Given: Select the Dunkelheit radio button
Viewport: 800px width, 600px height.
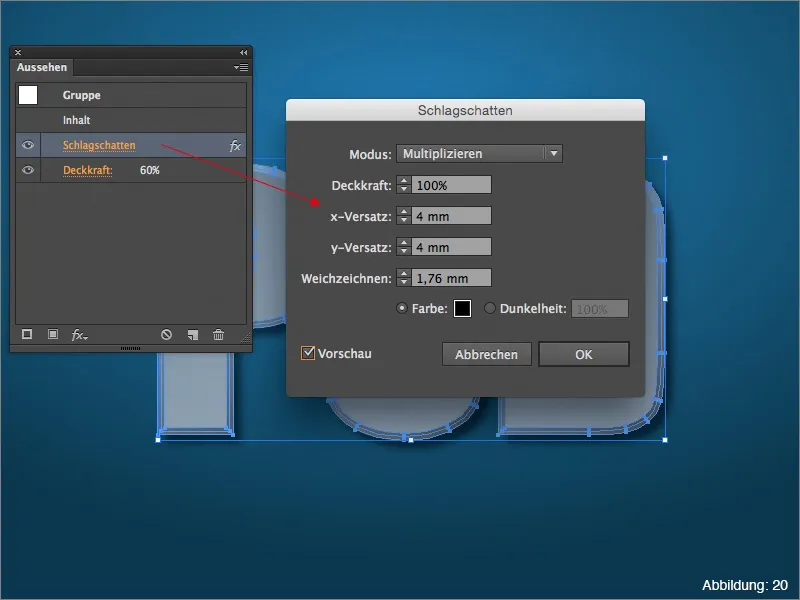Looking at the screenshot, I should (x=490, y=308).
